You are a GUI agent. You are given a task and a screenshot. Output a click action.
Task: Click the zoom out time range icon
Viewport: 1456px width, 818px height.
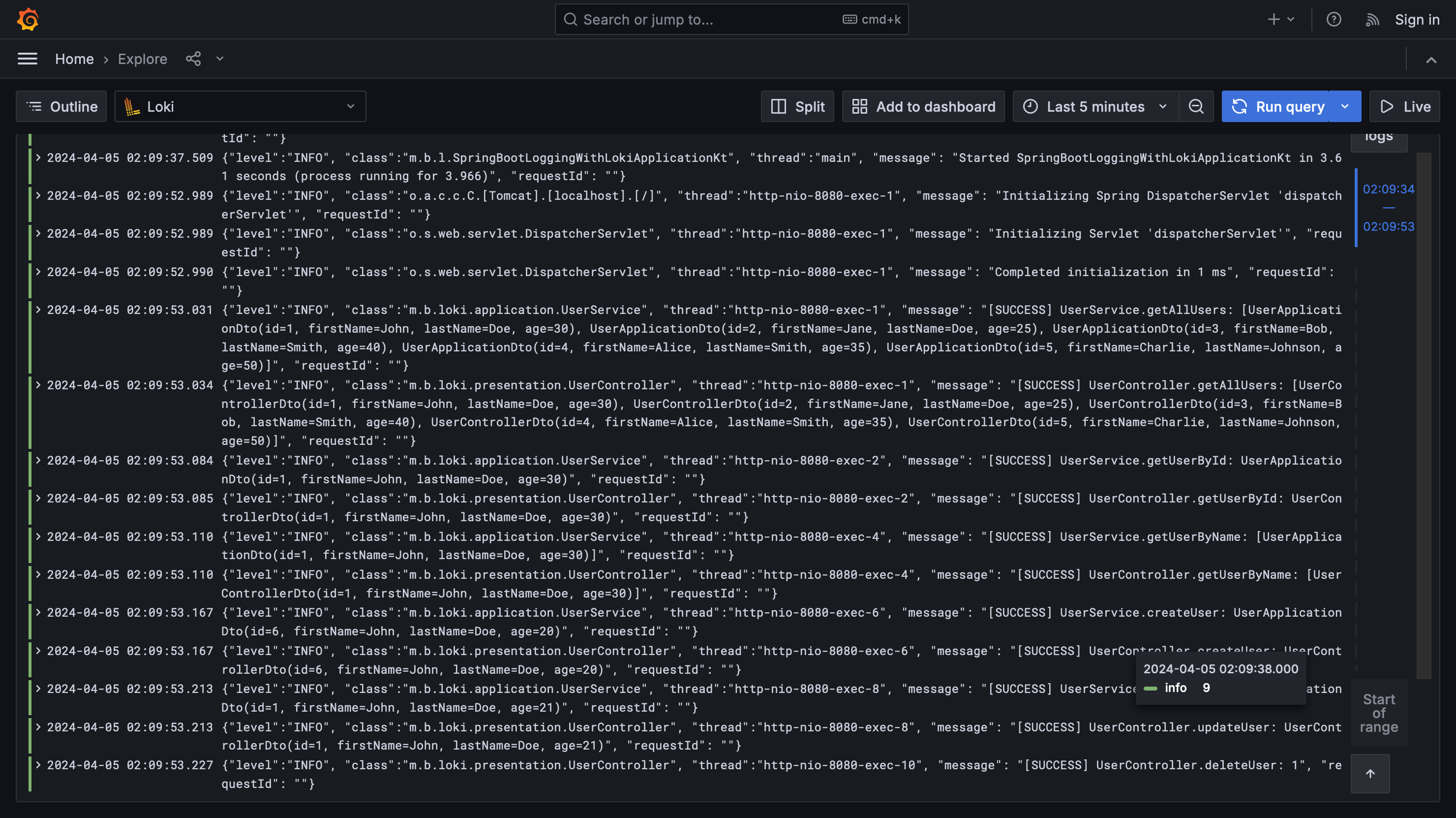[x=1196, y=106]
